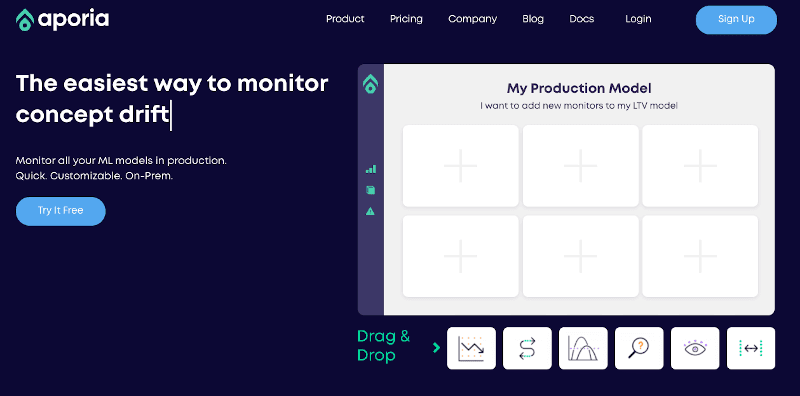This screenshot has height=396, width=800.
Task: Click the Try It Free button
Action: point(61,211)
